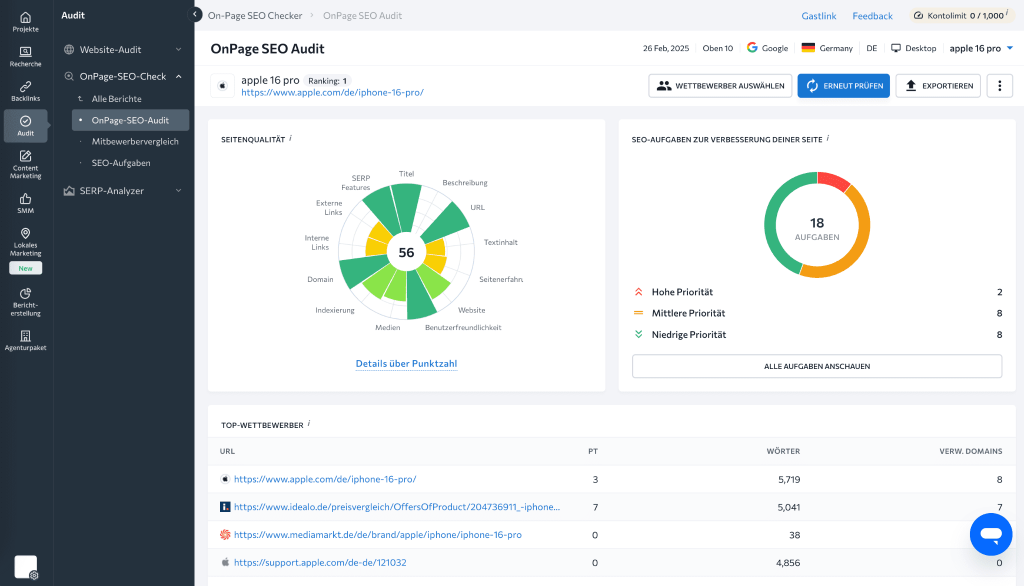Click the Germany flag icon
This screenshot has height=586, width=1024.
coord(808,48)
